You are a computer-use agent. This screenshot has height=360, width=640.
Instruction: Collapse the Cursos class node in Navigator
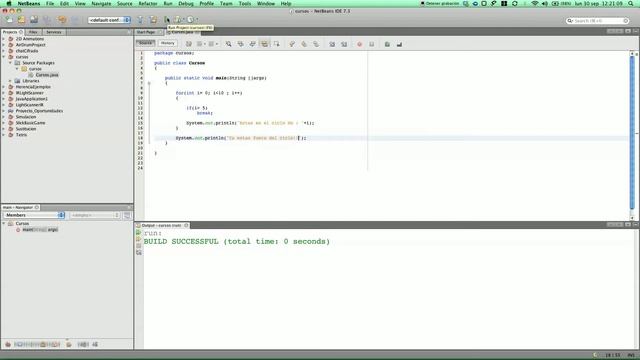coord(4,224)
